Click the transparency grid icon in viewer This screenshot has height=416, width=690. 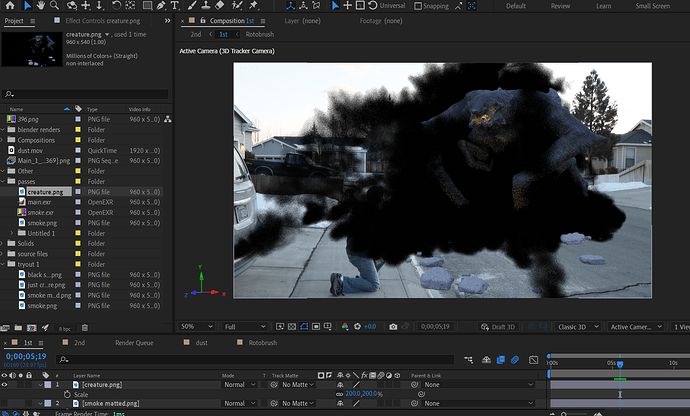tap(292, 327)
